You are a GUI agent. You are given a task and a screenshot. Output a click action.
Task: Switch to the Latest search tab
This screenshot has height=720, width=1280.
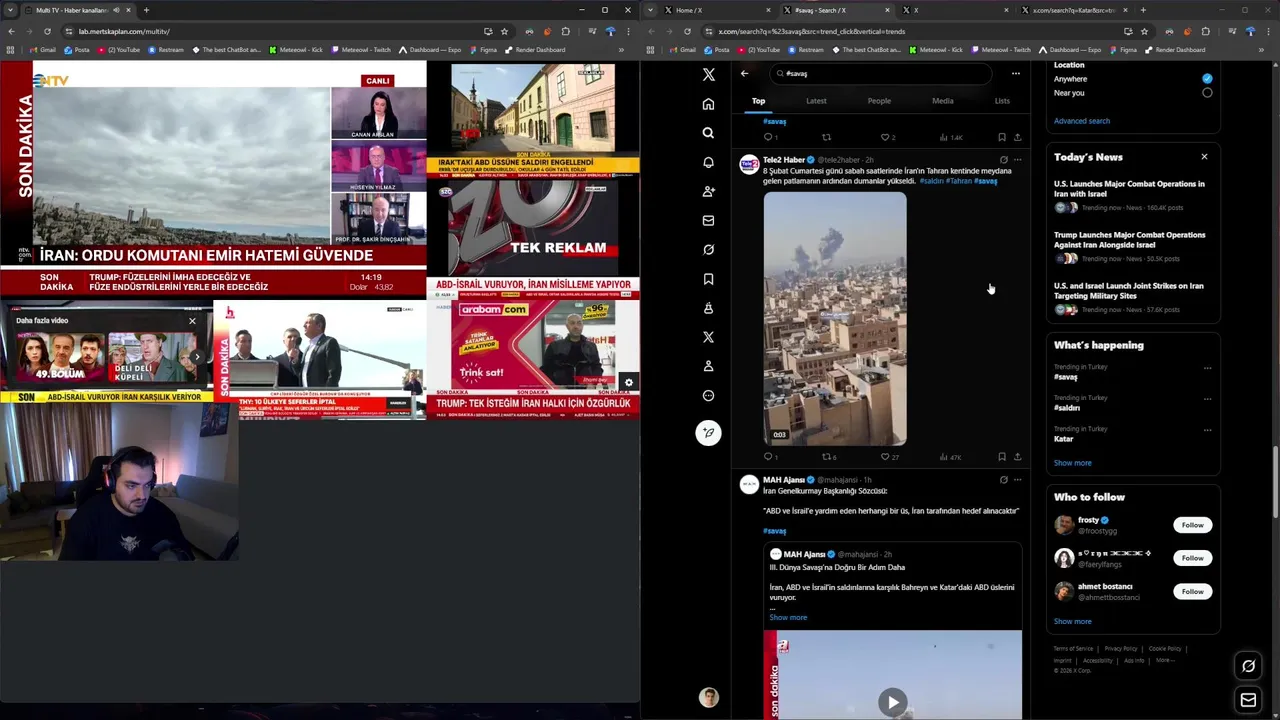(x=816, y=101)
